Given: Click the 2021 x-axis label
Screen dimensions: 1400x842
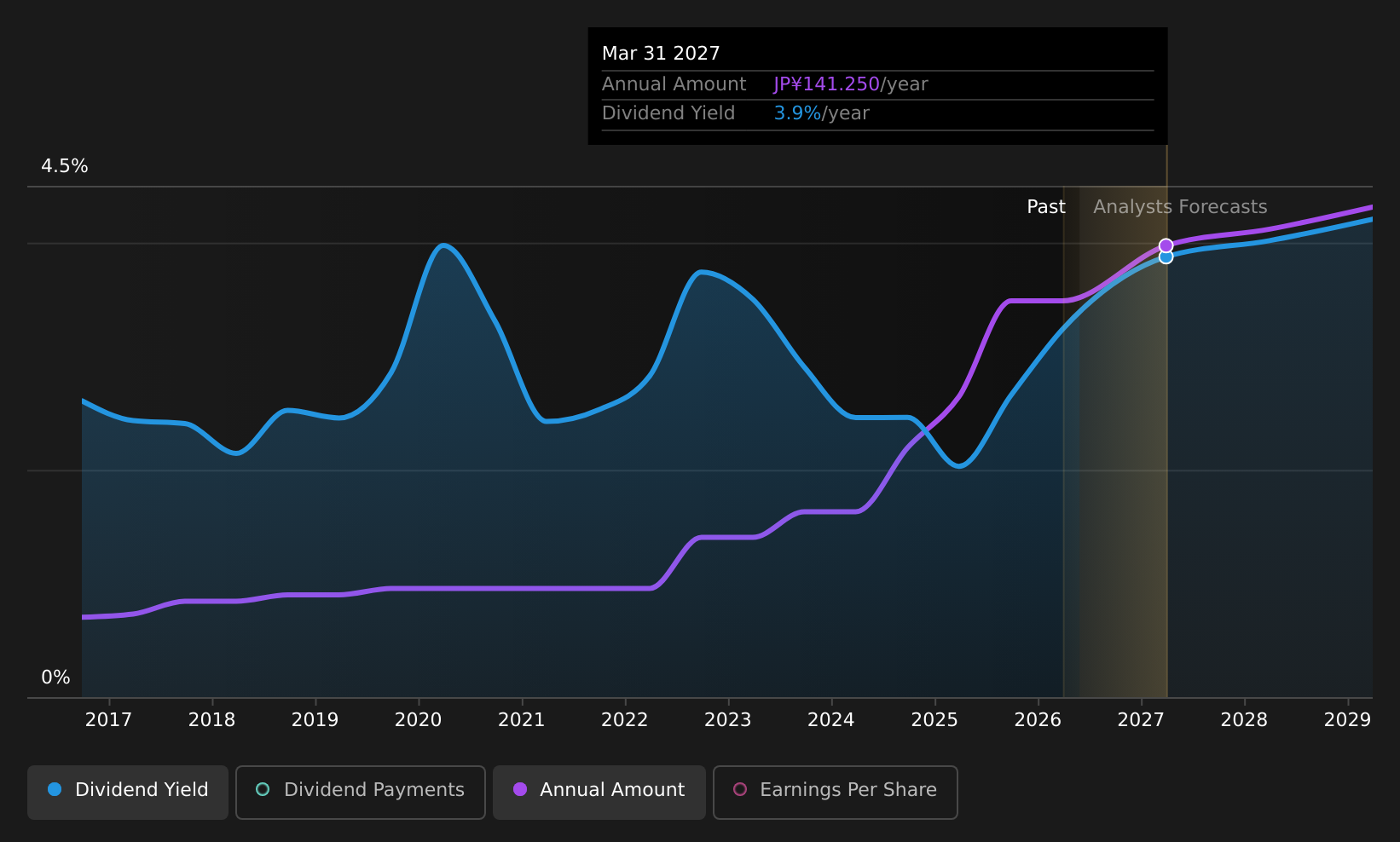Looking at the screenshot, I should [521, 720].
